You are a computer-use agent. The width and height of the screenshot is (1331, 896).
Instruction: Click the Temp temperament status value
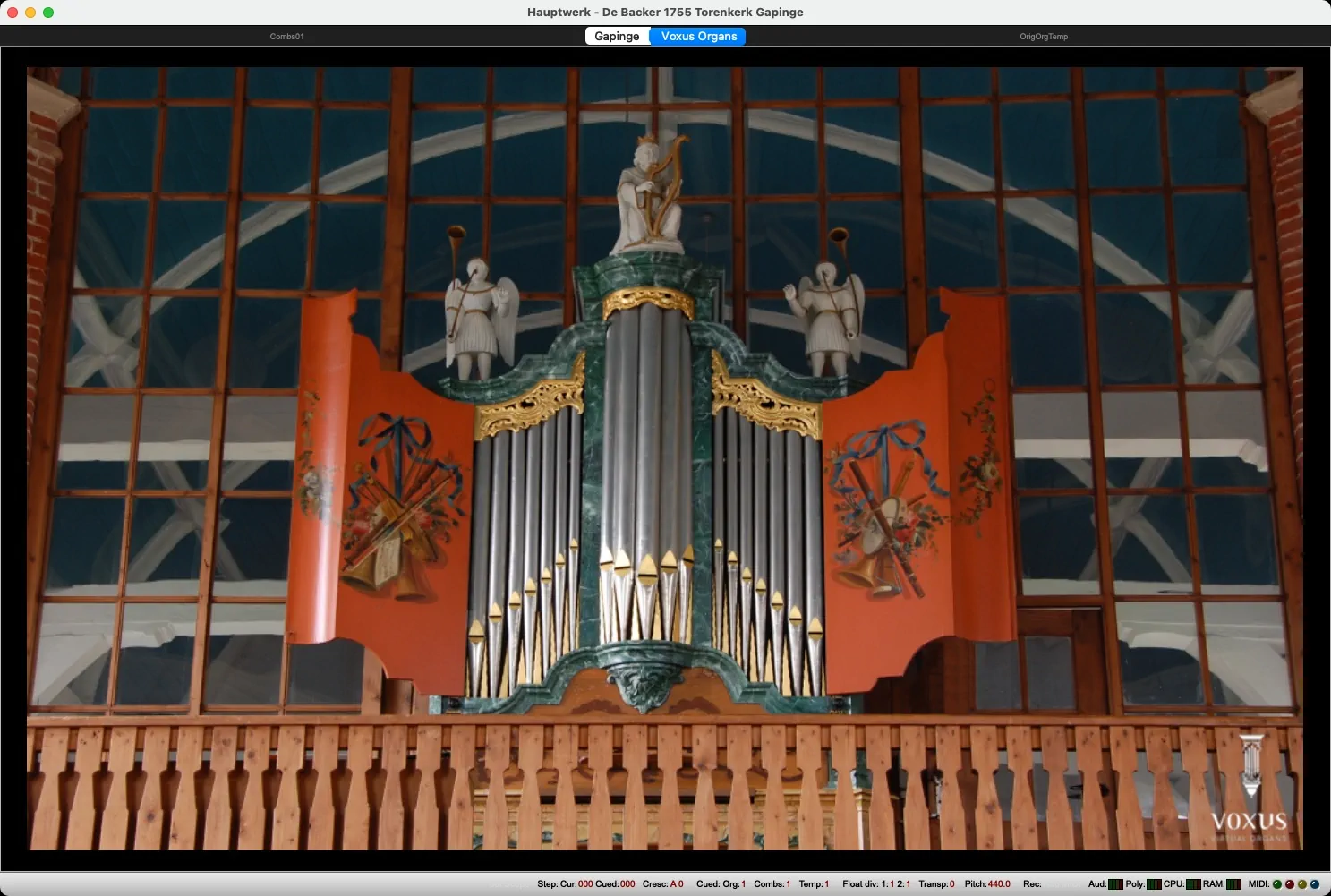click(x=826, y=884)
